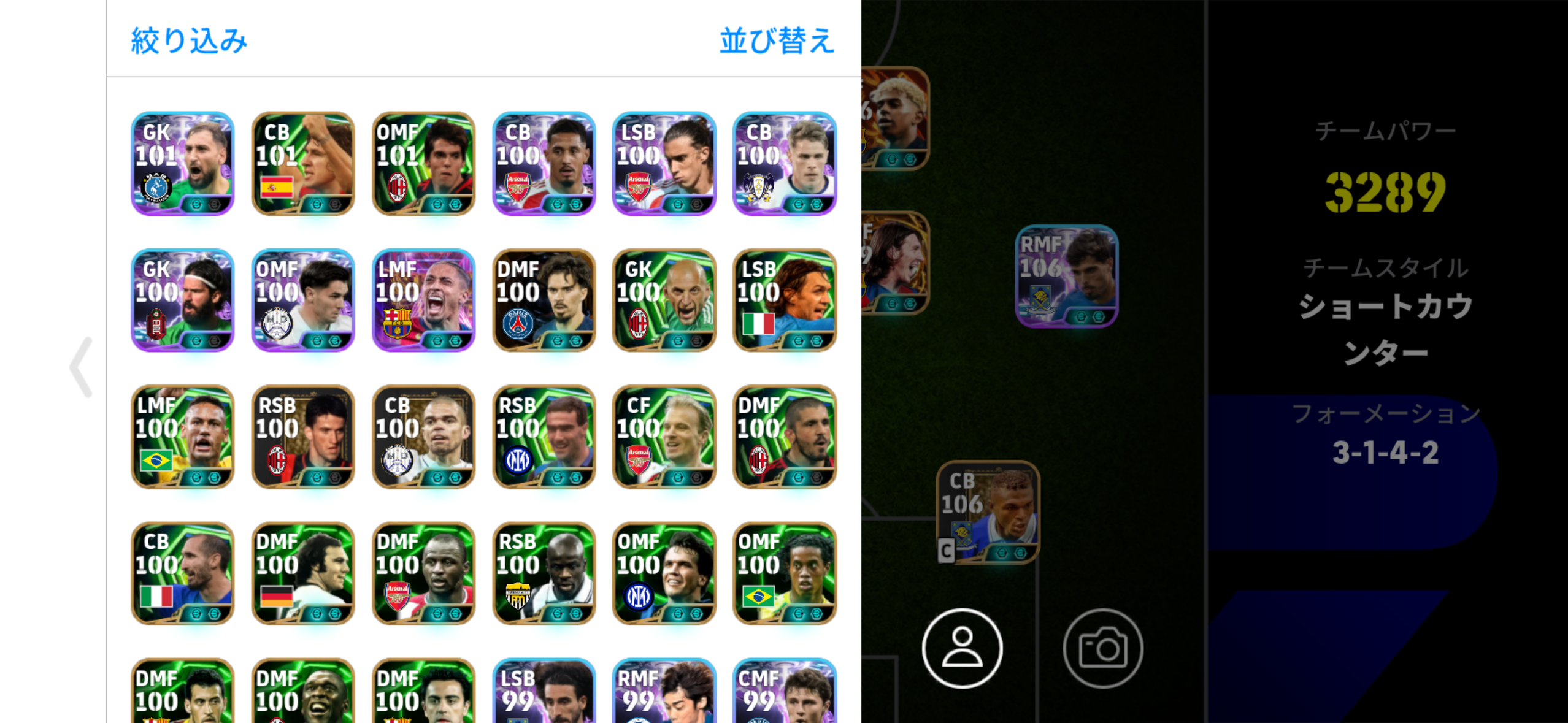This screenshot has height=723, width=1568.
Task: Tap the camera screenshot icon
Action: (1102, 648)
